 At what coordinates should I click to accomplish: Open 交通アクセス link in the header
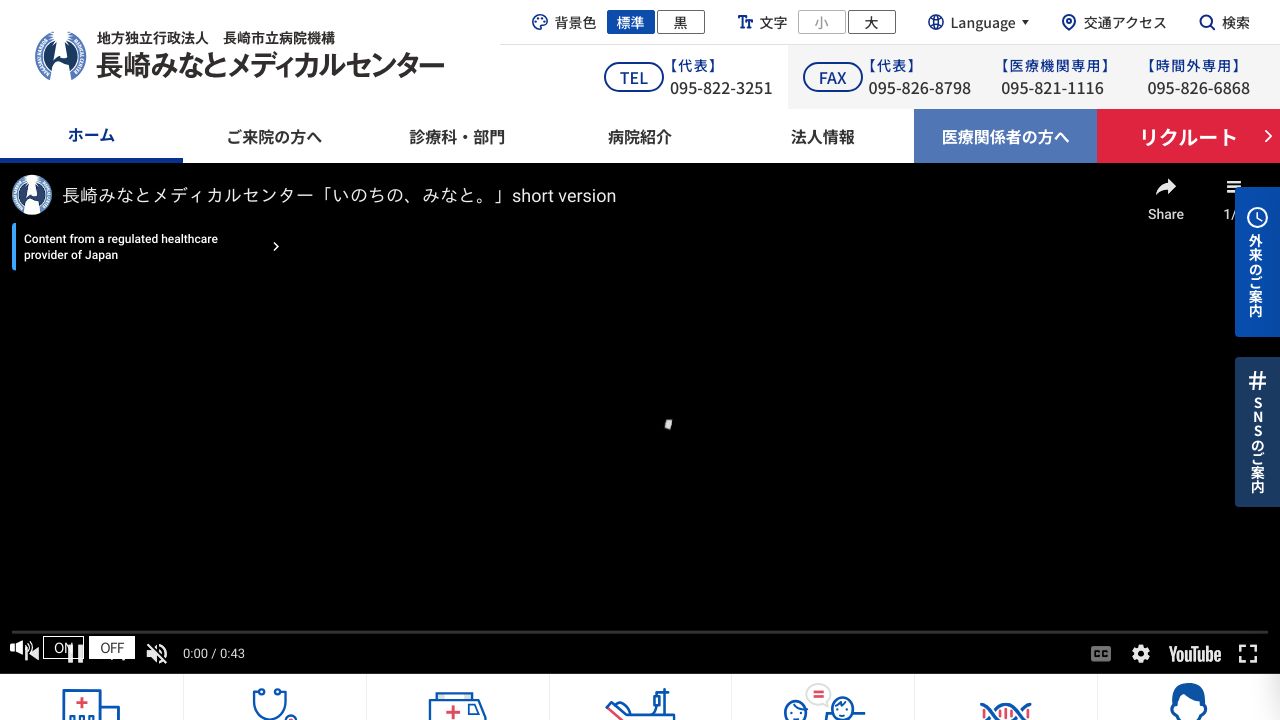coord(1113,22)
